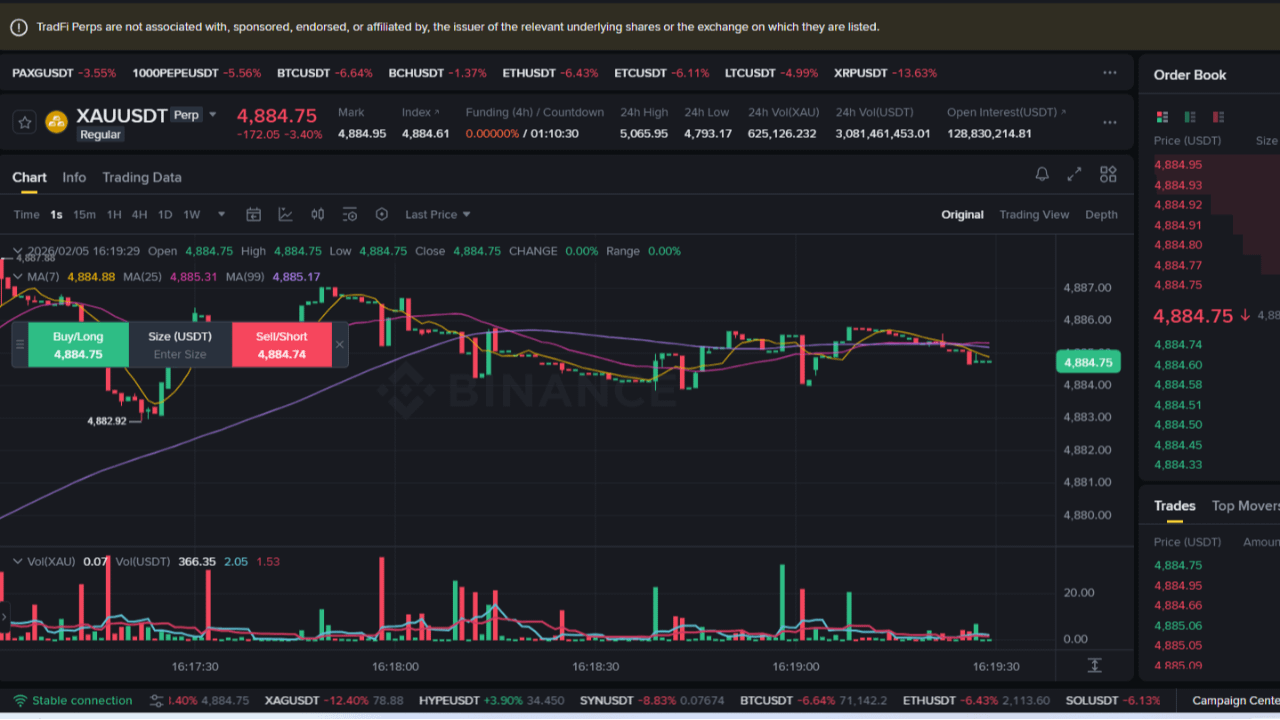1280x720 pixels.
Task: Select the Original chart view
Action: pos(962,214)
